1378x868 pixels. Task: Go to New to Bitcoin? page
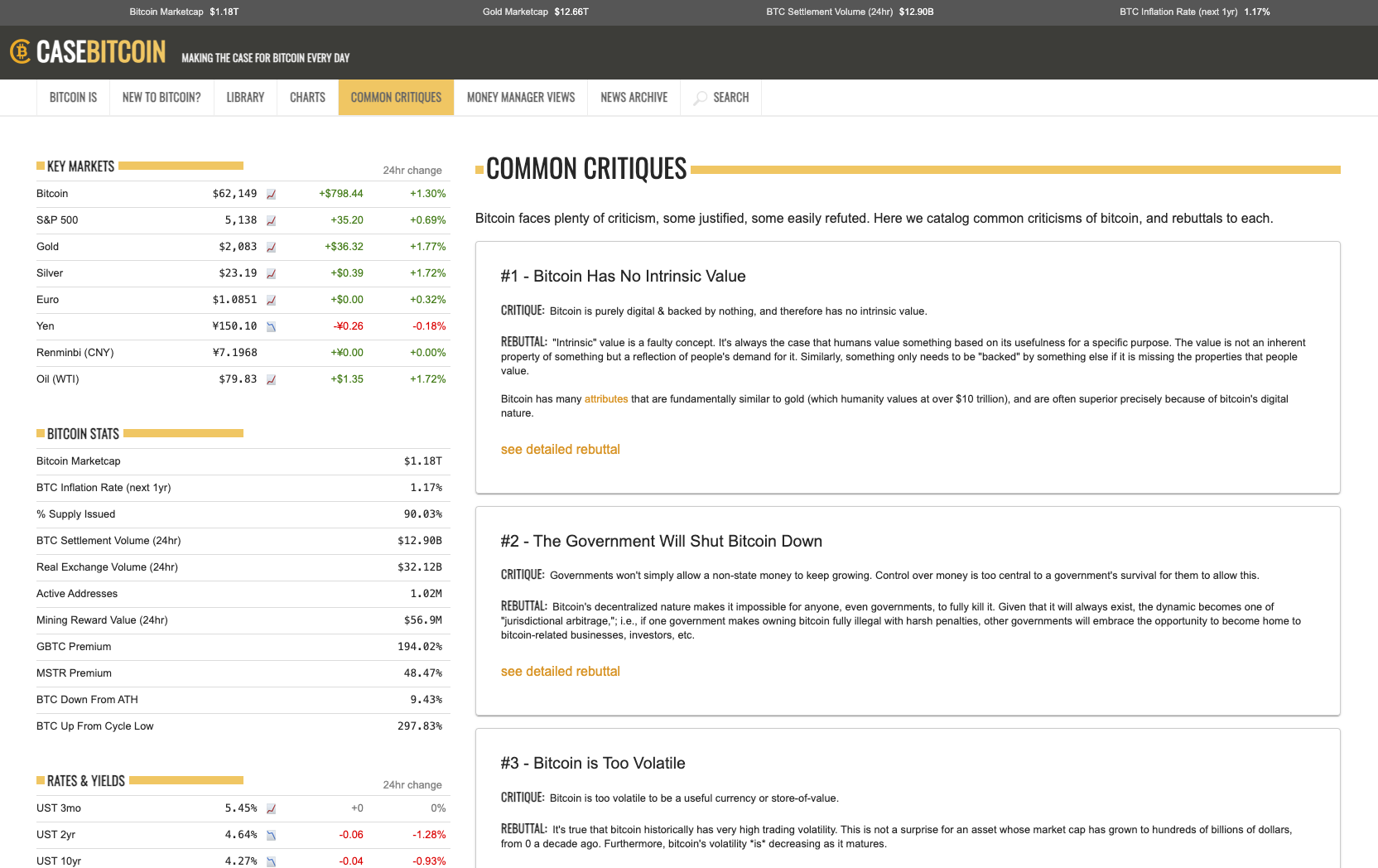pos(161,98)
